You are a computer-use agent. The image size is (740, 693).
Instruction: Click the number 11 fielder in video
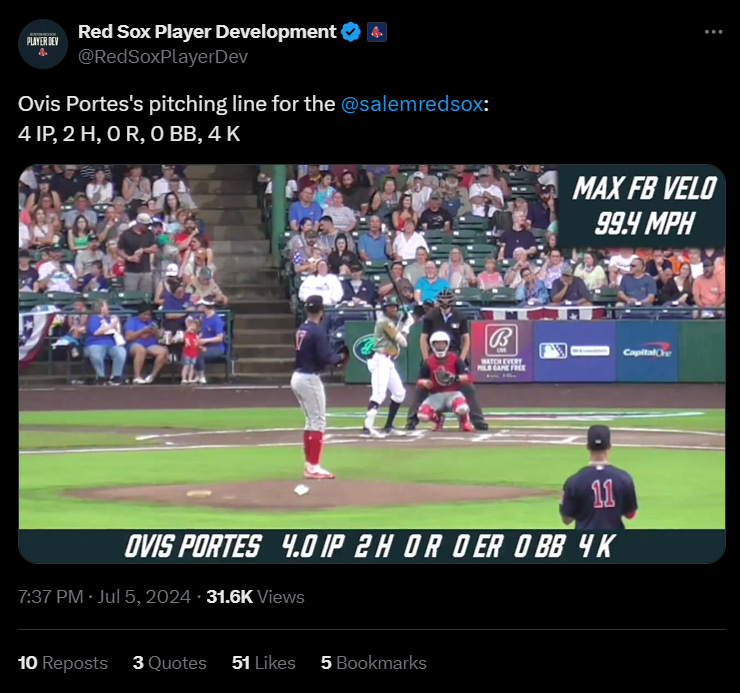(598, 478)
